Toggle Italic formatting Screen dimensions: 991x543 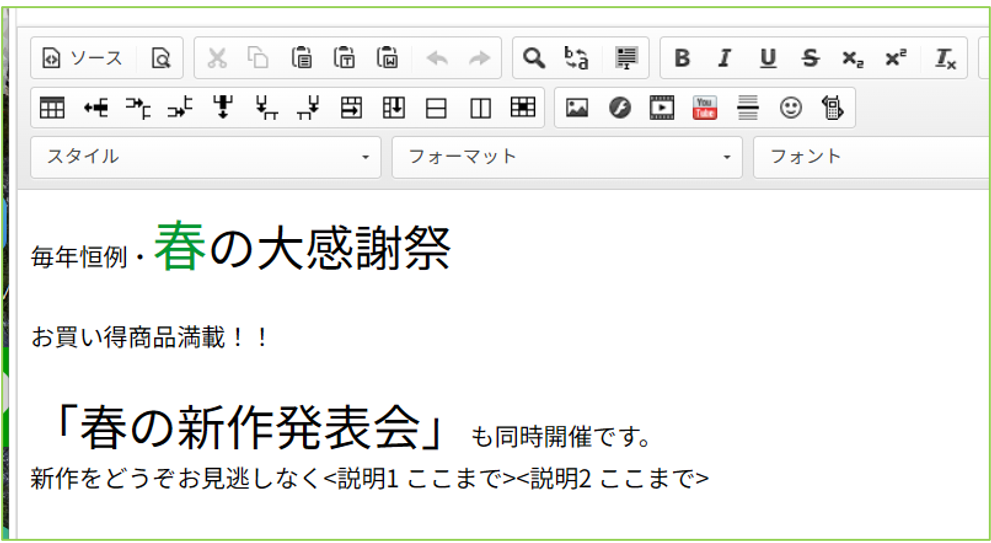(724, 58)
